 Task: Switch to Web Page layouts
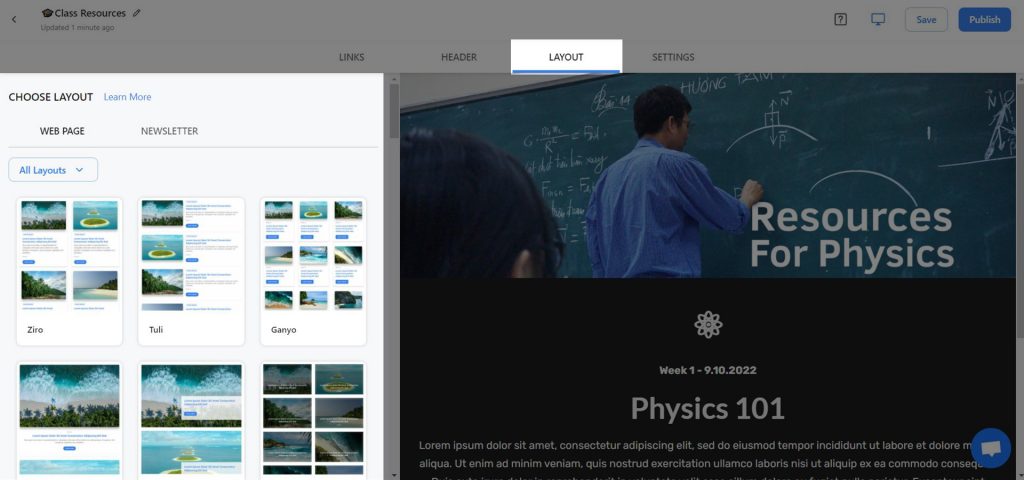pos(62,131)
